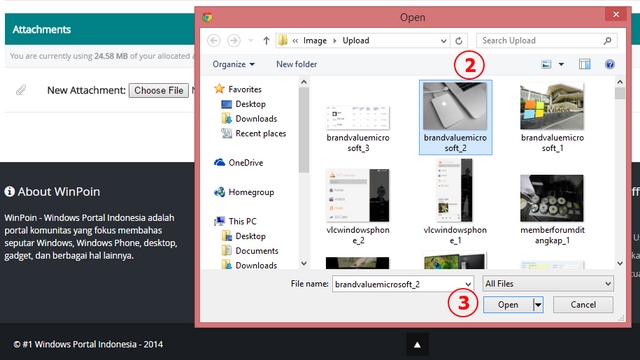Screen dimensions: 640x360
Task: Refresh the Upload folder
Action: [459, 40]
